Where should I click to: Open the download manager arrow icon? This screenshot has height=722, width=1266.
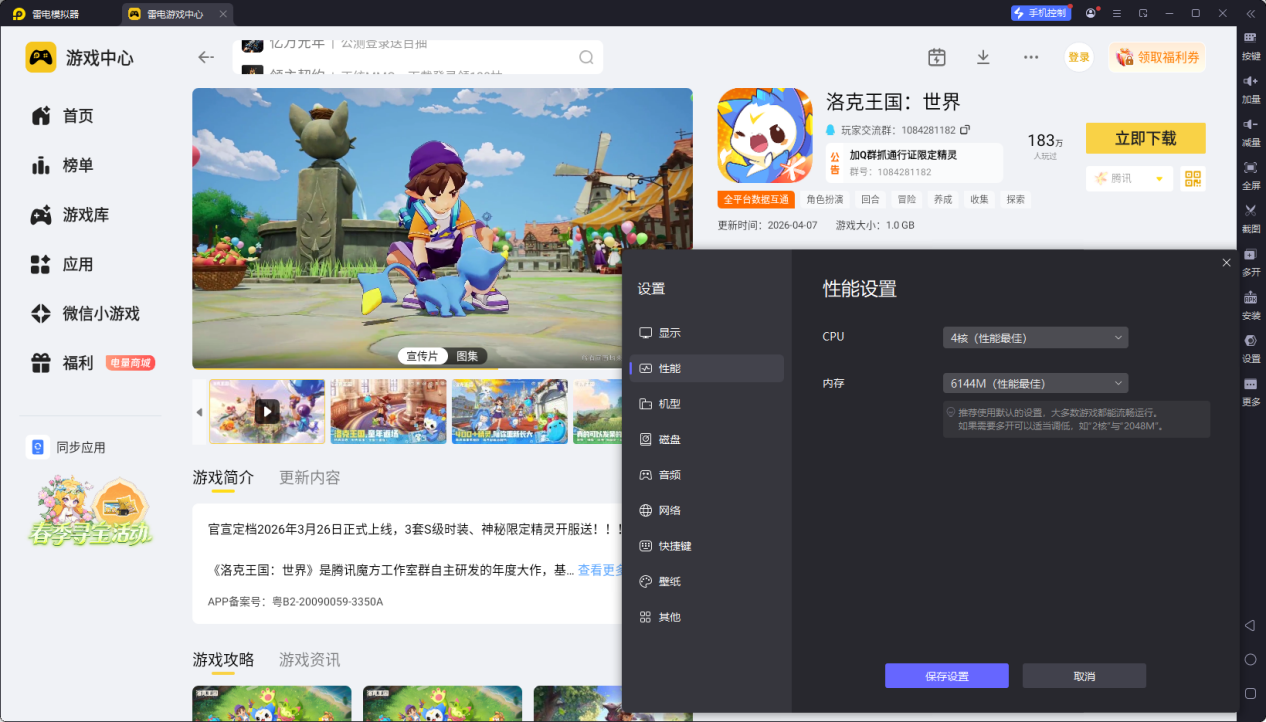[983, 57]
